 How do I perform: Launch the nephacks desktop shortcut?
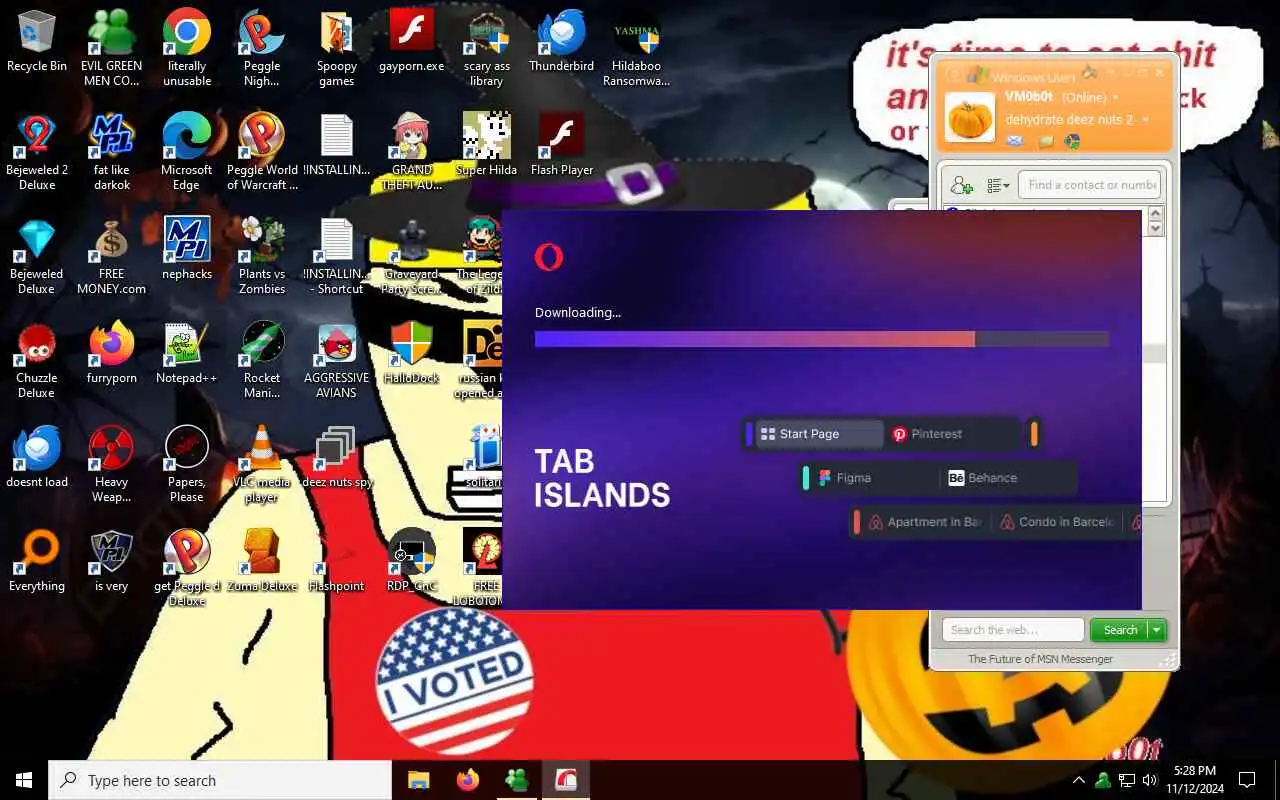[187, 250]
